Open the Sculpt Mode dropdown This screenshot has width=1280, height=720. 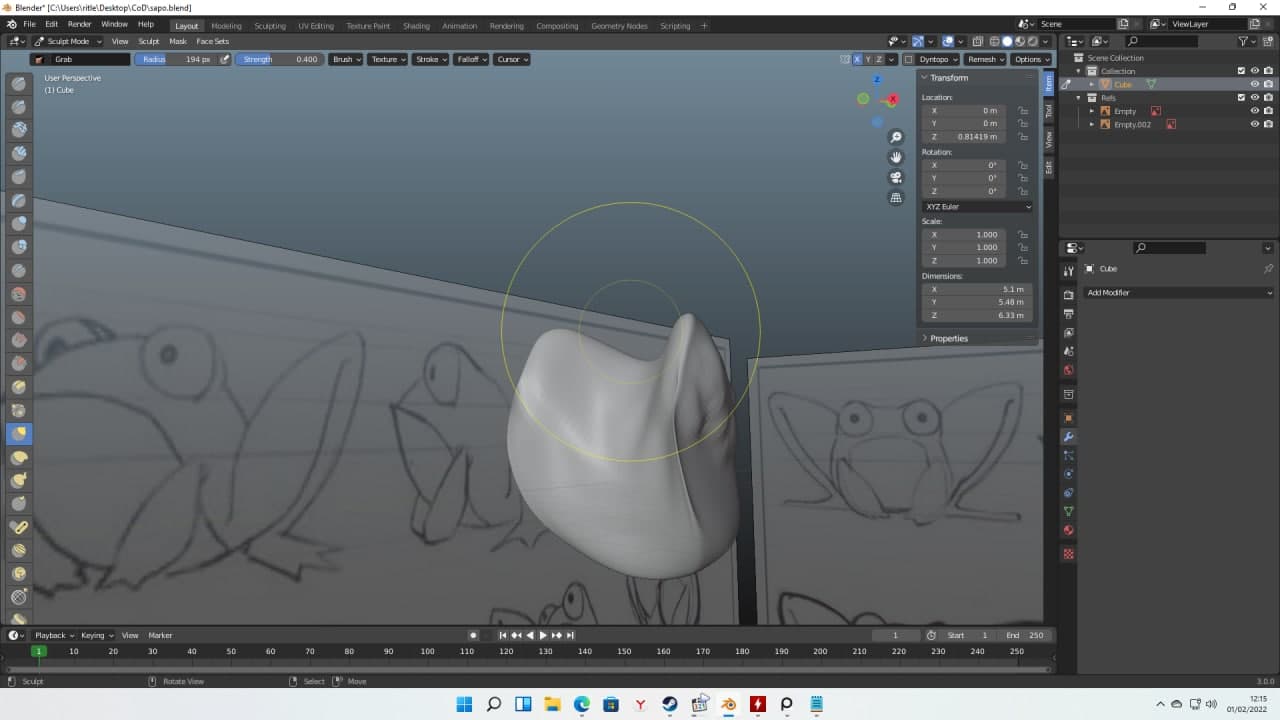coord(68,41)
